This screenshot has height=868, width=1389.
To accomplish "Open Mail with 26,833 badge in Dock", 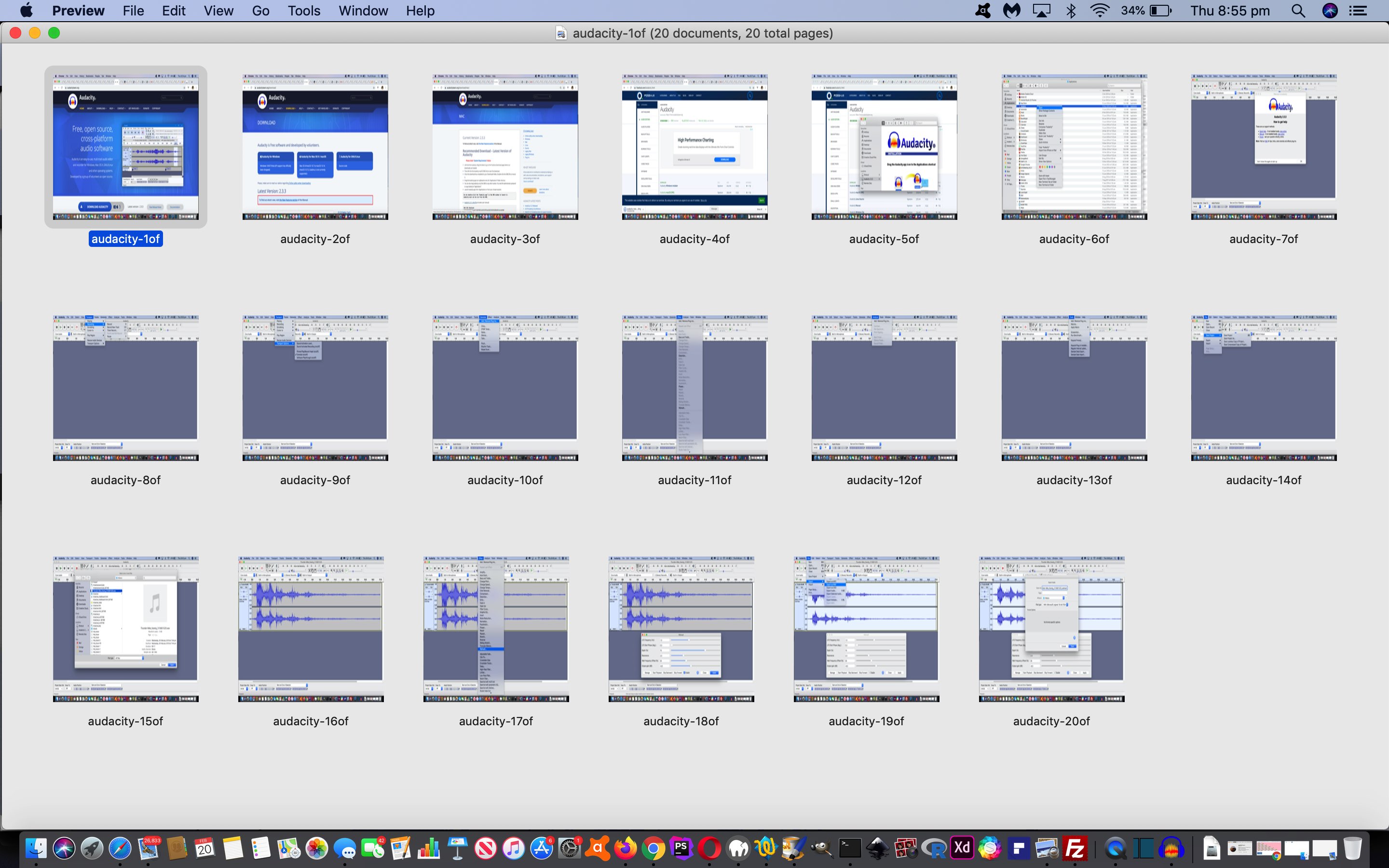I will (x=149, y=848).
